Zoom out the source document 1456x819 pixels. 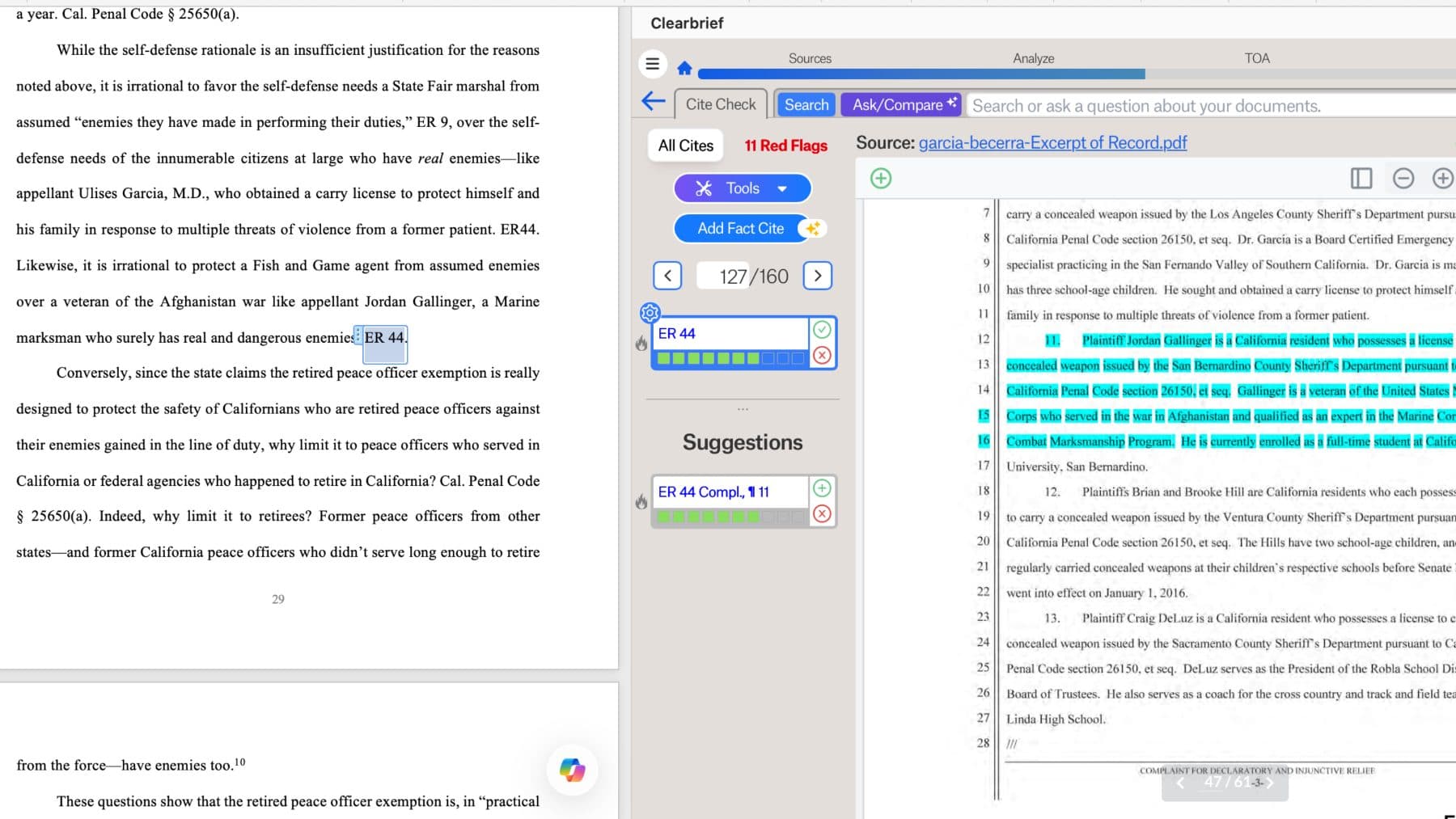pos(1403,178)
